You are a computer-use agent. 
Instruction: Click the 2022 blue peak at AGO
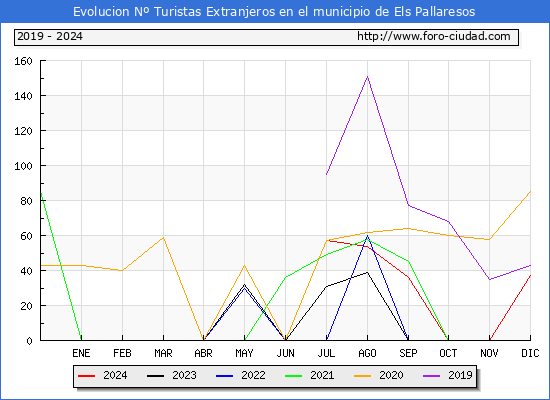[x=367, y=236]
